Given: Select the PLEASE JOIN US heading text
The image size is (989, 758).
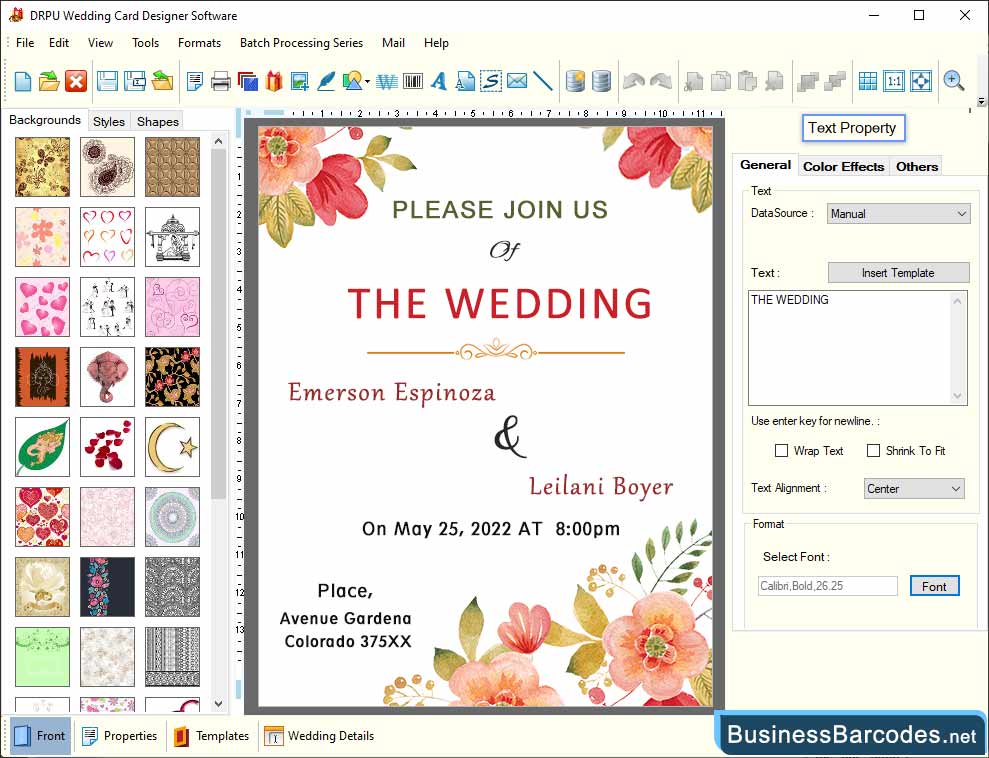Looking at the screenshot, I should tap(500, 209).
